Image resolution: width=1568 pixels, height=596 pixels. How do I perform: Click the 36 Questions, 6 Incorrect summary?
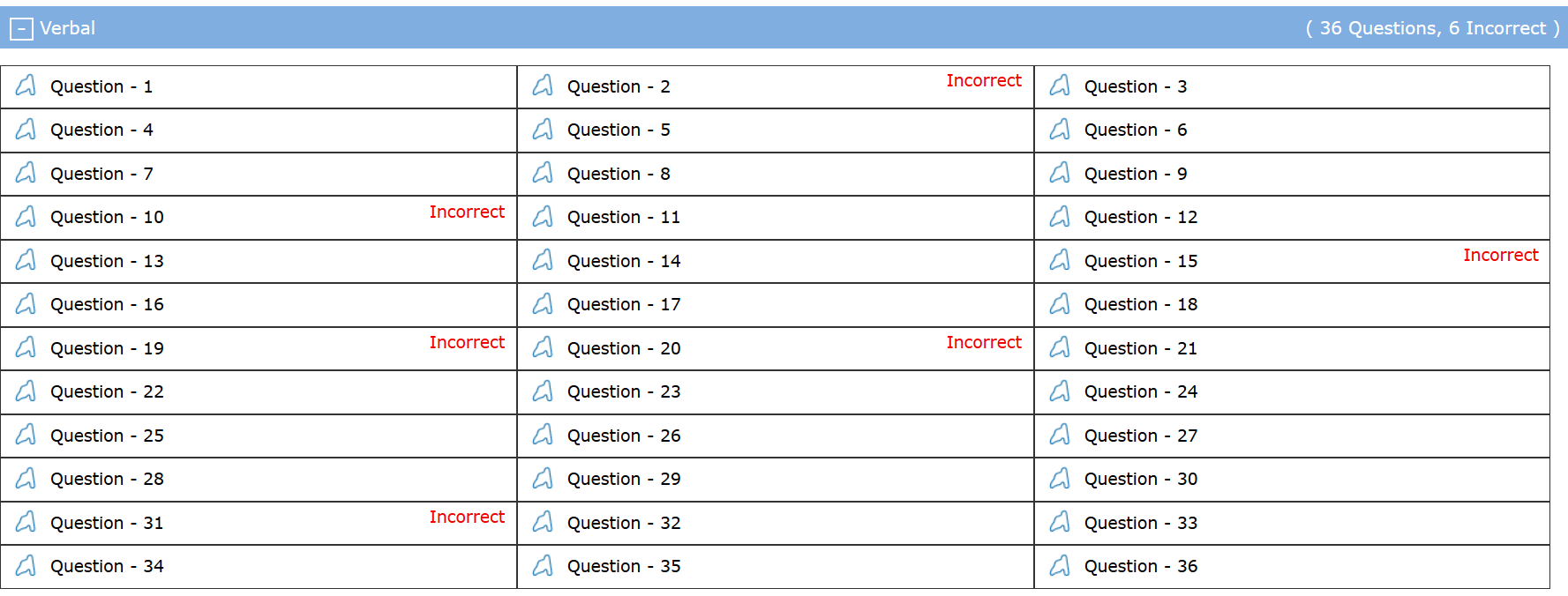1432,28
